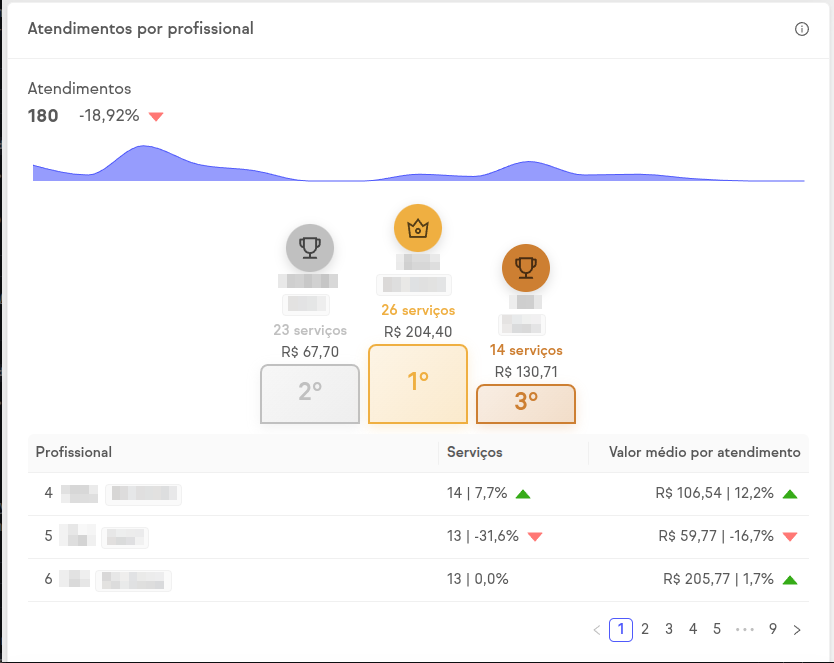Click the green up arrow next to 7,7%
This screenshot has width=834, height=663.
click(523, 494)
